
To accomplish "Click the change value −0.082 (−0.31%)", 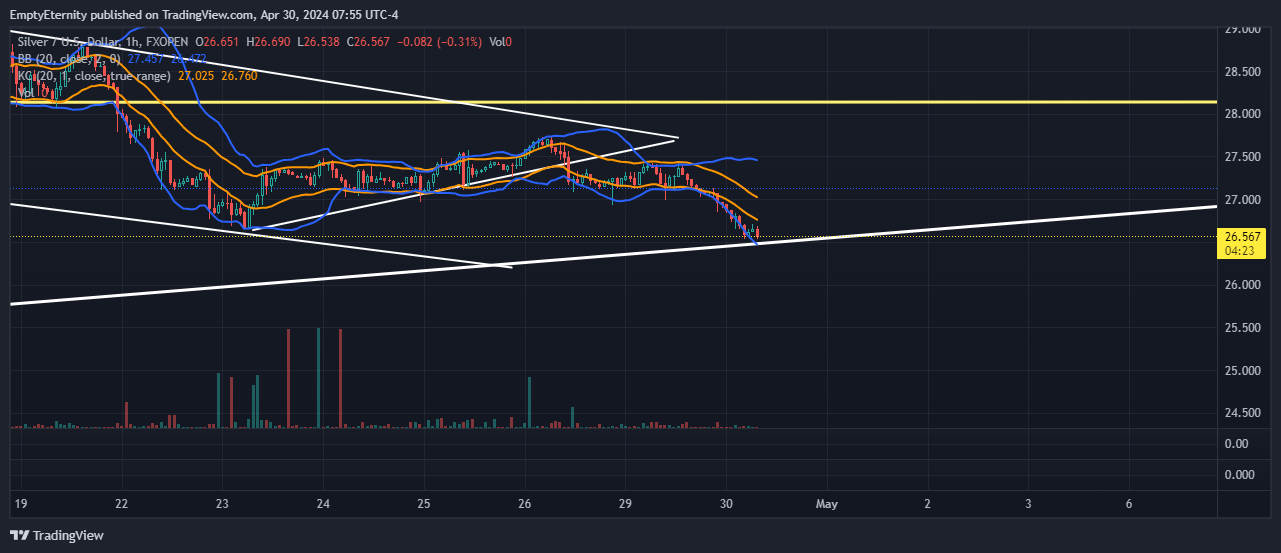I will pyautogui.click(x=440, y=42).
